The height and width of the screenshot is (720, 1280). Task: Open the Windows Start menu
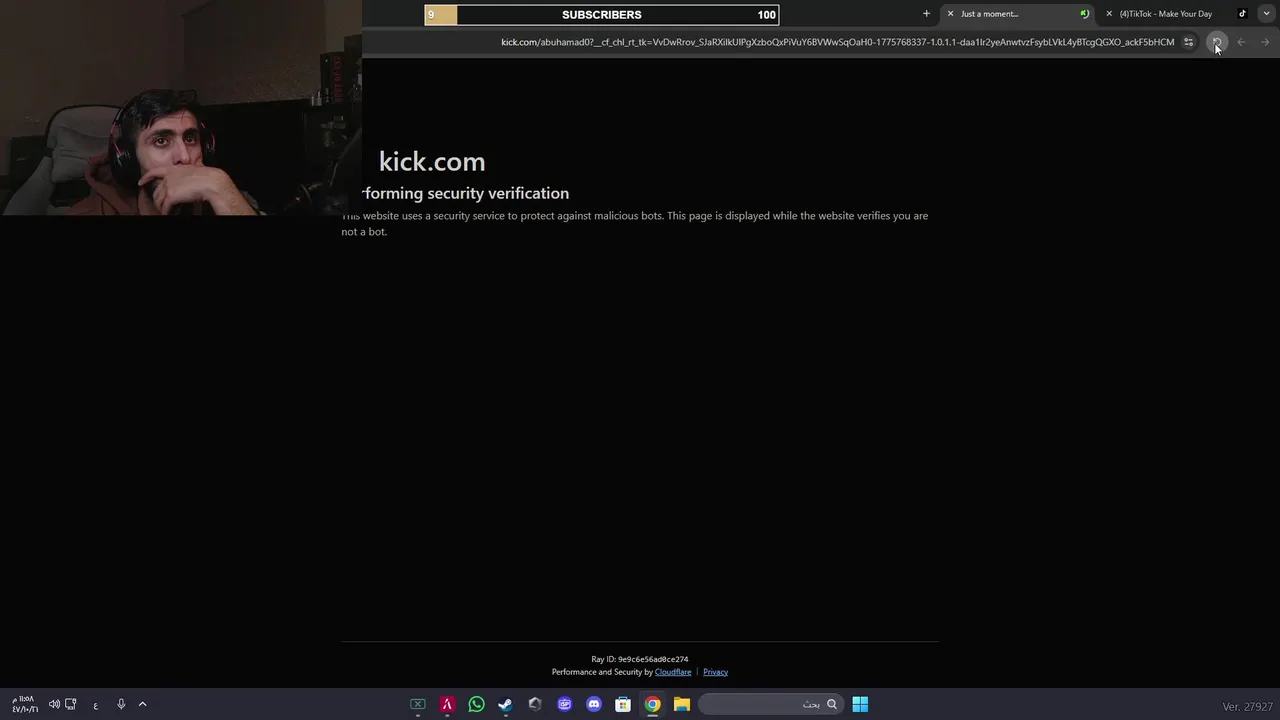click(x=860, y=704)
